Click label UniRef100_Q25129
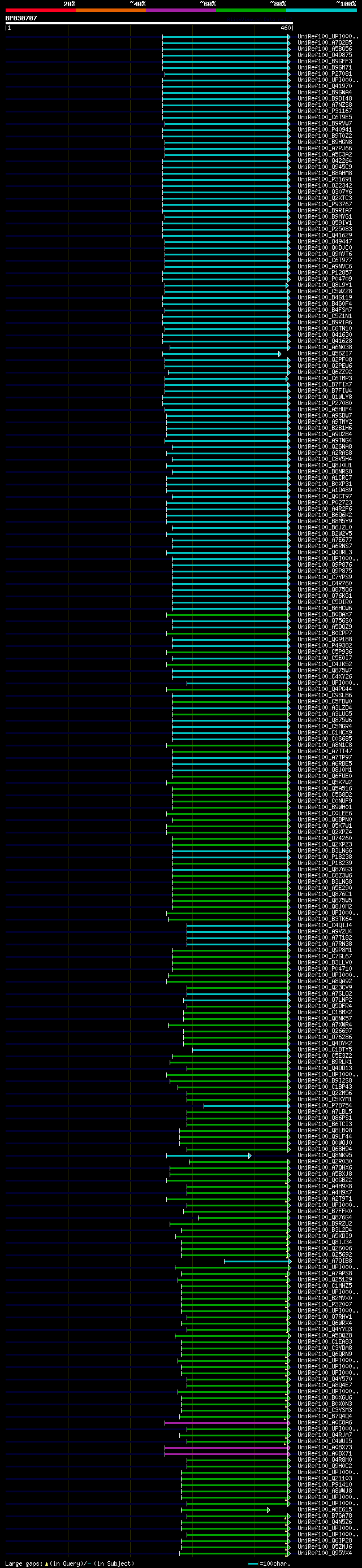The width and height of the screenshot is (362, 1568). coord(324,1279)
